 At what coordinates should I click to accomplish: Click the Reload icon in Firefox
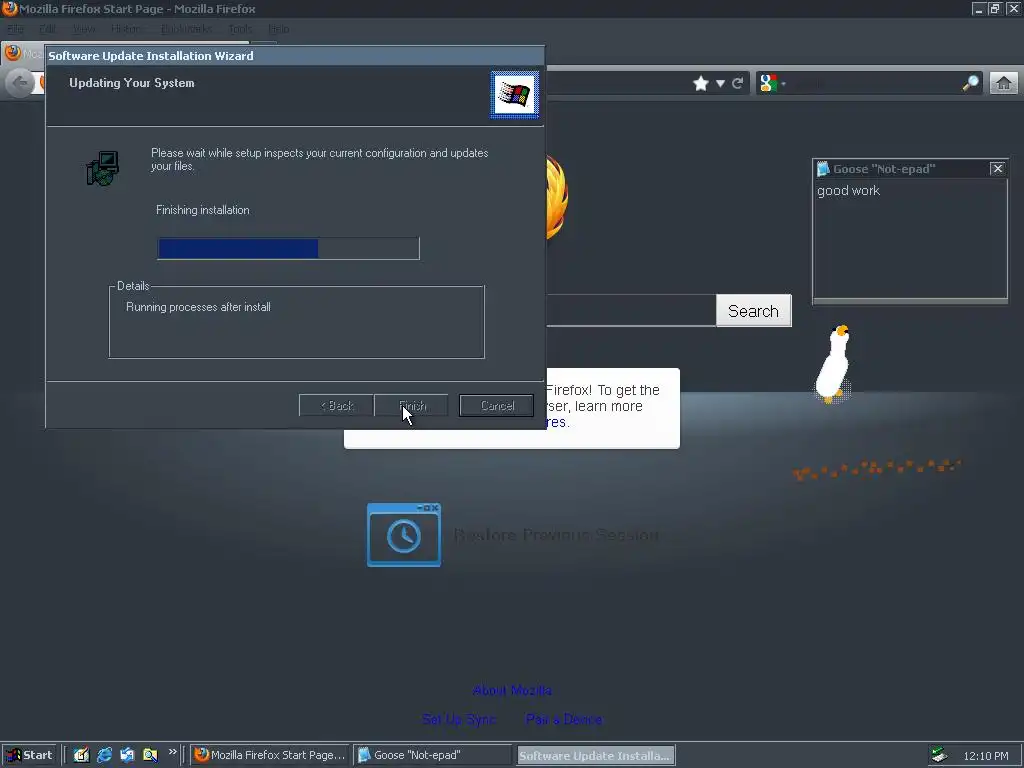click(x=737, y=83)
